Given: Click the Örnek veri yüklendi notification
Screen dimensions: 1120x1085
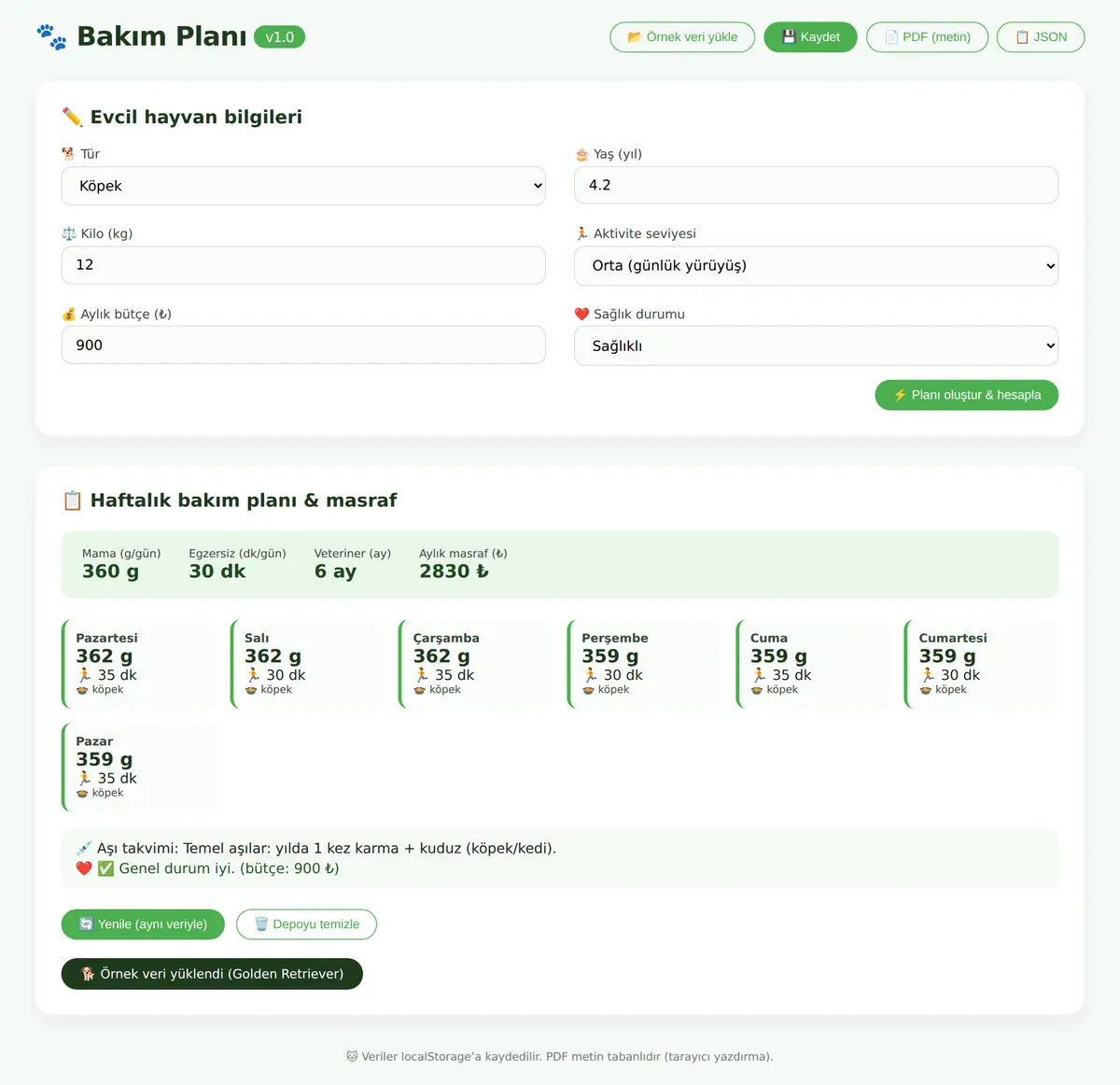Looking at the screenshot, I should tap(212, 974).
